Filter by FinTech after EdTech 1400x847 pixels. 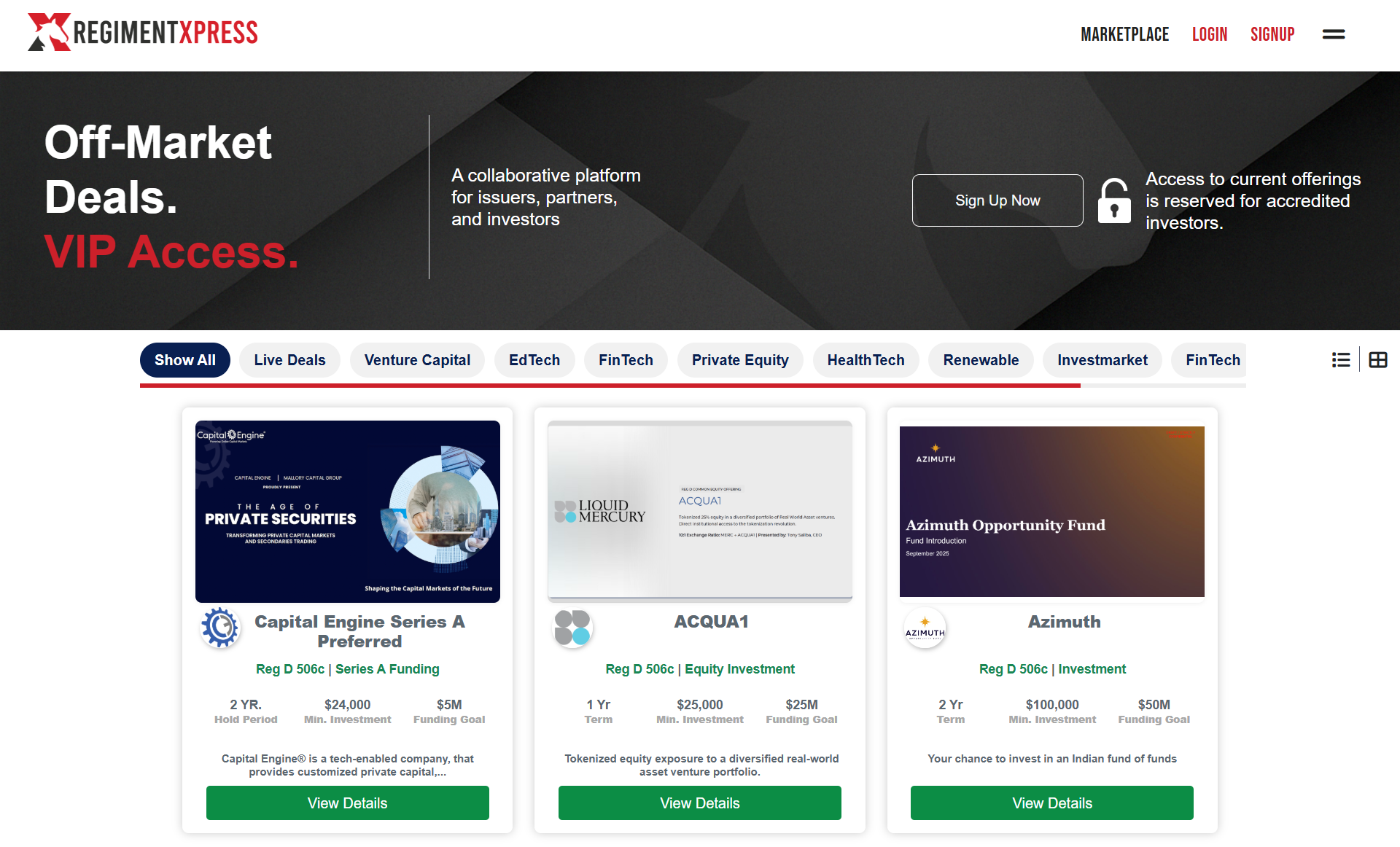[626, 360]
